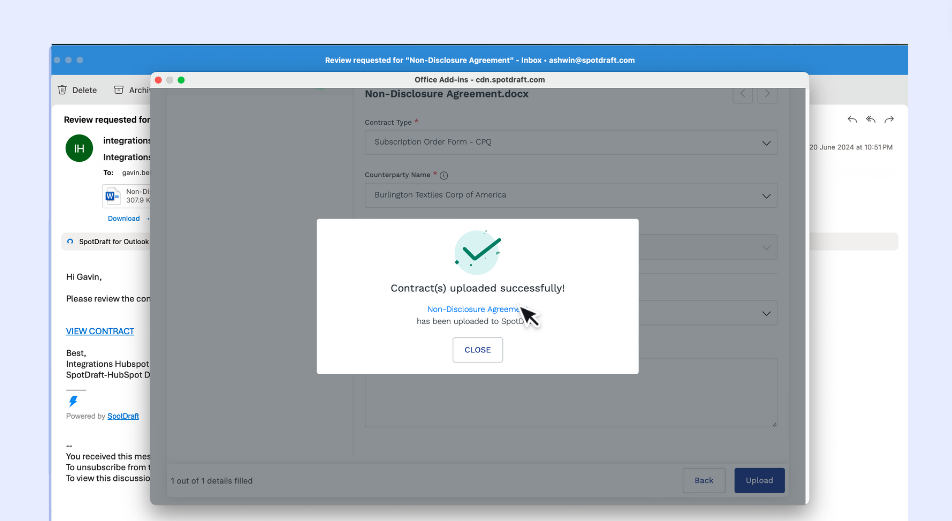Select '1 out of 1 details filled' text

(x=211, y=481)
